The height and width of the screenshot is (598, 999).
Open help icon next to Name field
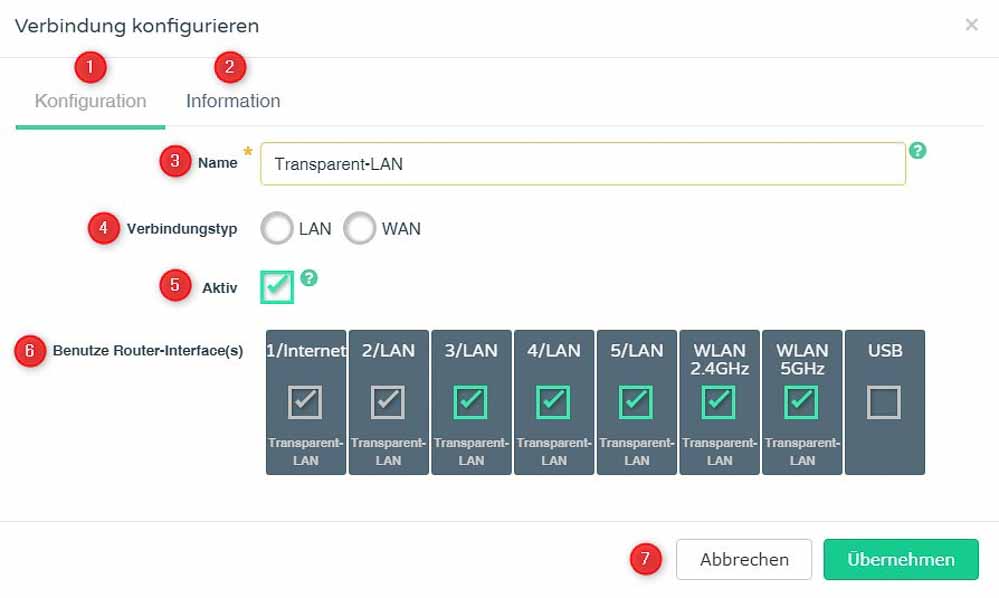(x=917, y=151)
